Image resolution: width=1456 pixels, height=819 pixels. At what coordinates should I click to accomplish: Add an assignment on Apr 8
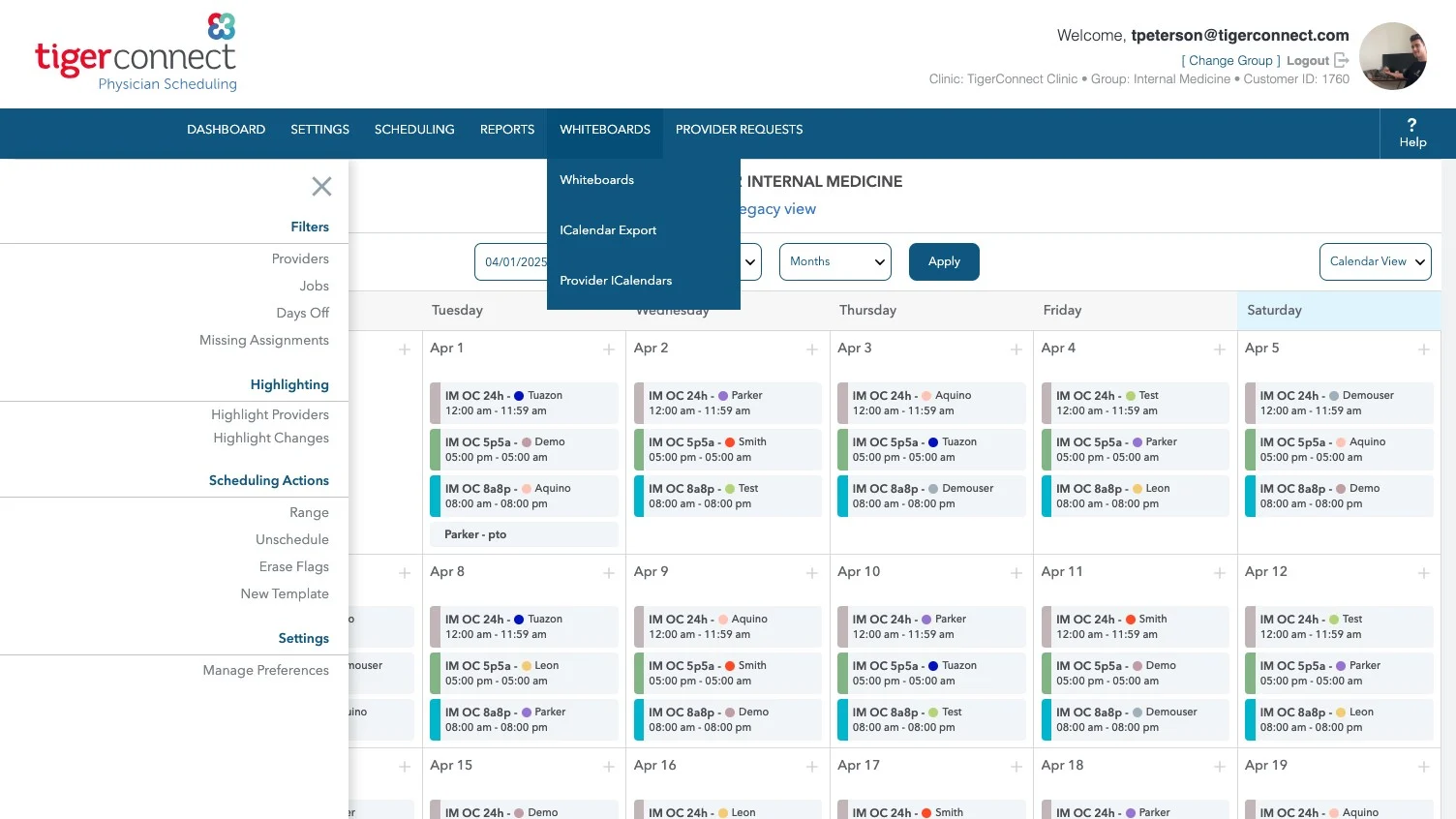point(609,573)
